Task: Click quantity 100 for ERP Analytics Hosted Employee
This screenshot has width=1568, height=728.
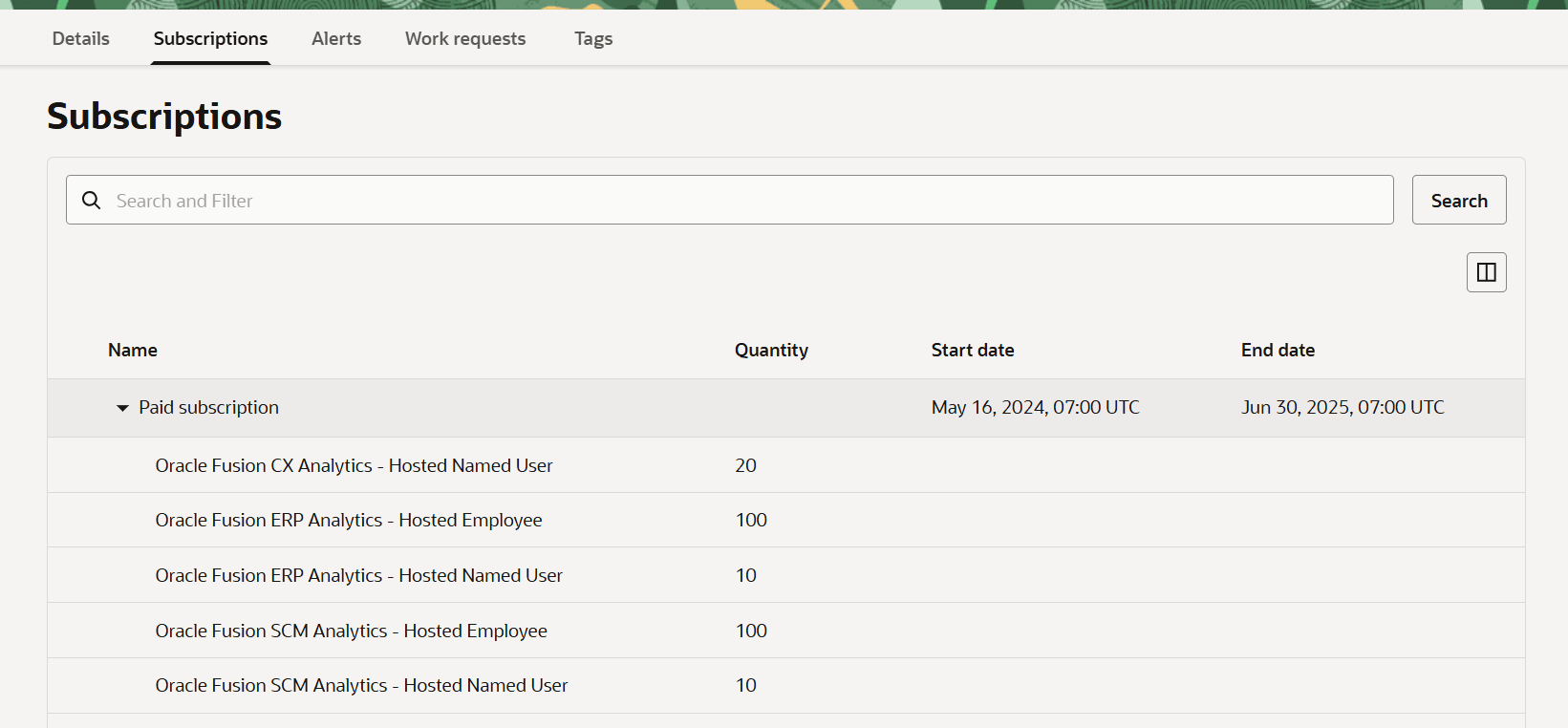Action: coord(752,520)
